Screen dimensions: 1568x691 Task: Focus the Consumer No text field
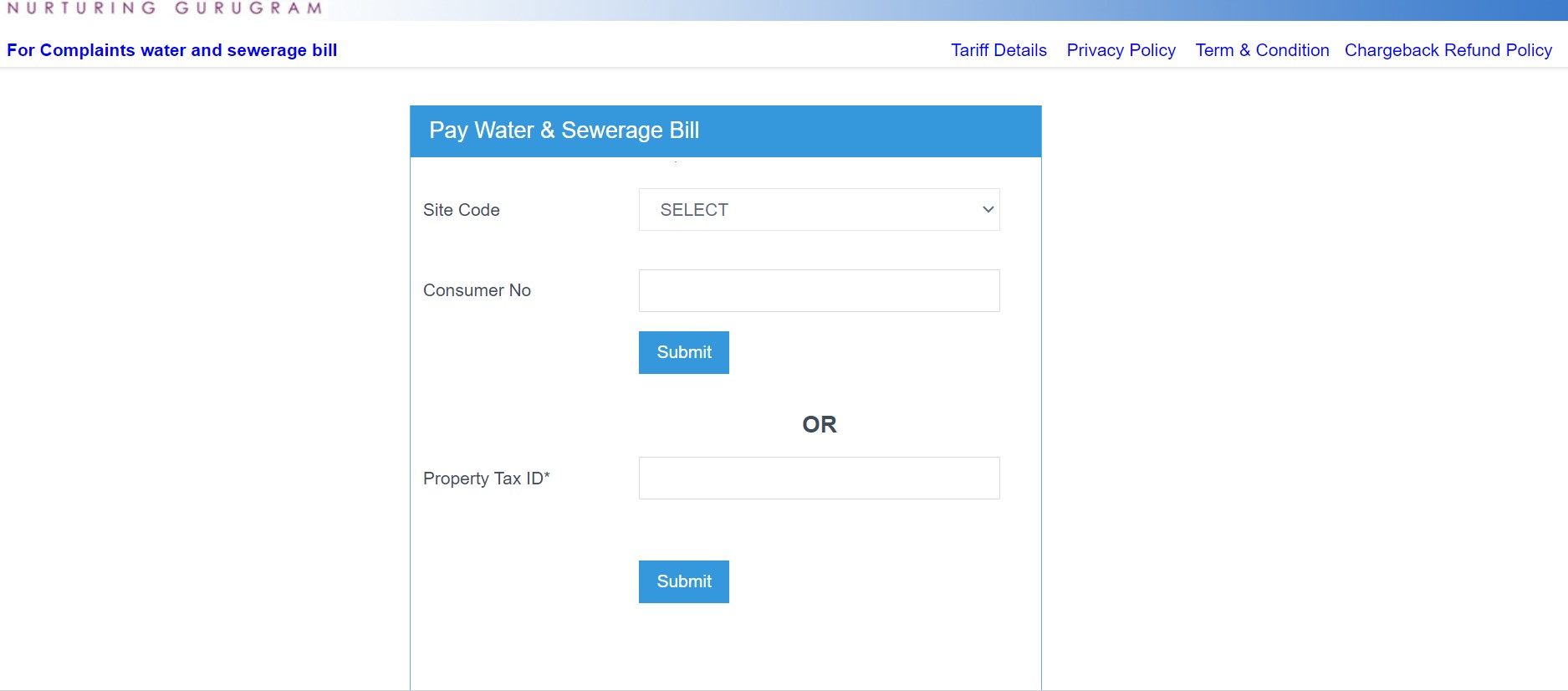tap(818, 290)
